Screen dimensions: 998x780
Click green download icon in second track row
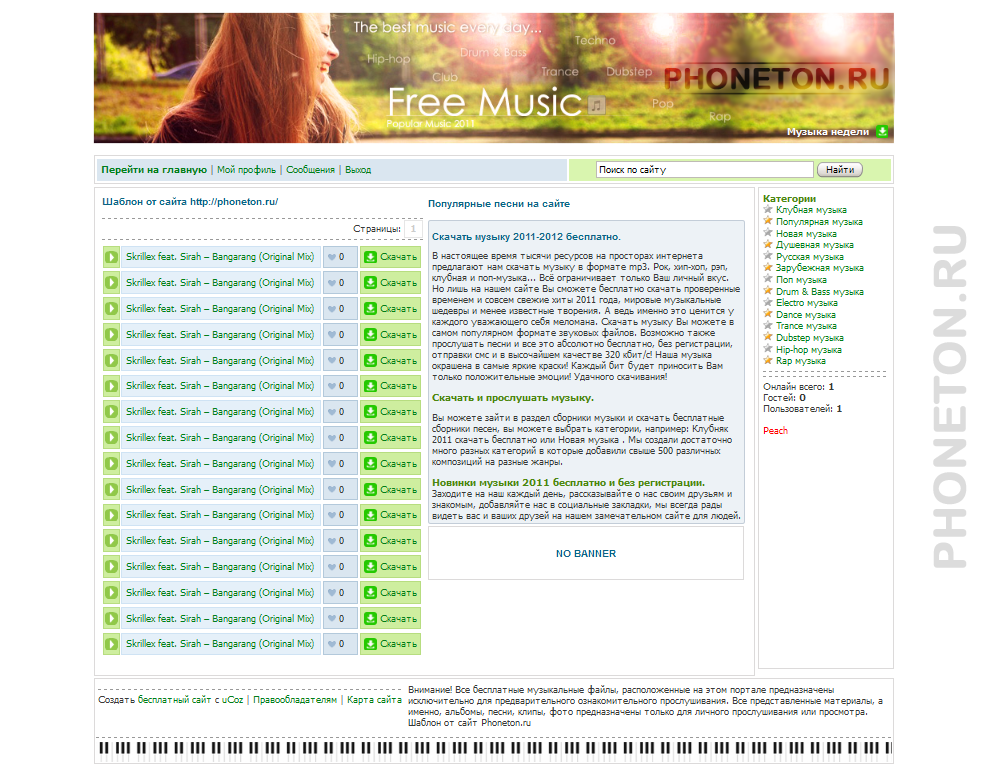coord(370,283)
